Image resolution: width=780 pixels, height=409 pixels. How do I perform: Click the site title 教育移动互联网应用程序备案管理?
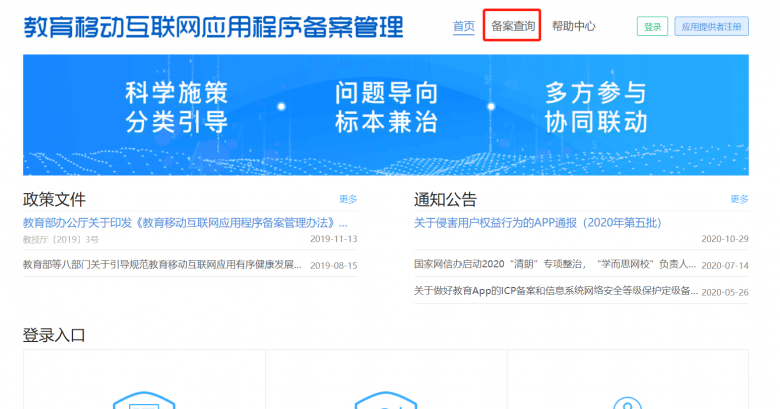click(213, 27)
